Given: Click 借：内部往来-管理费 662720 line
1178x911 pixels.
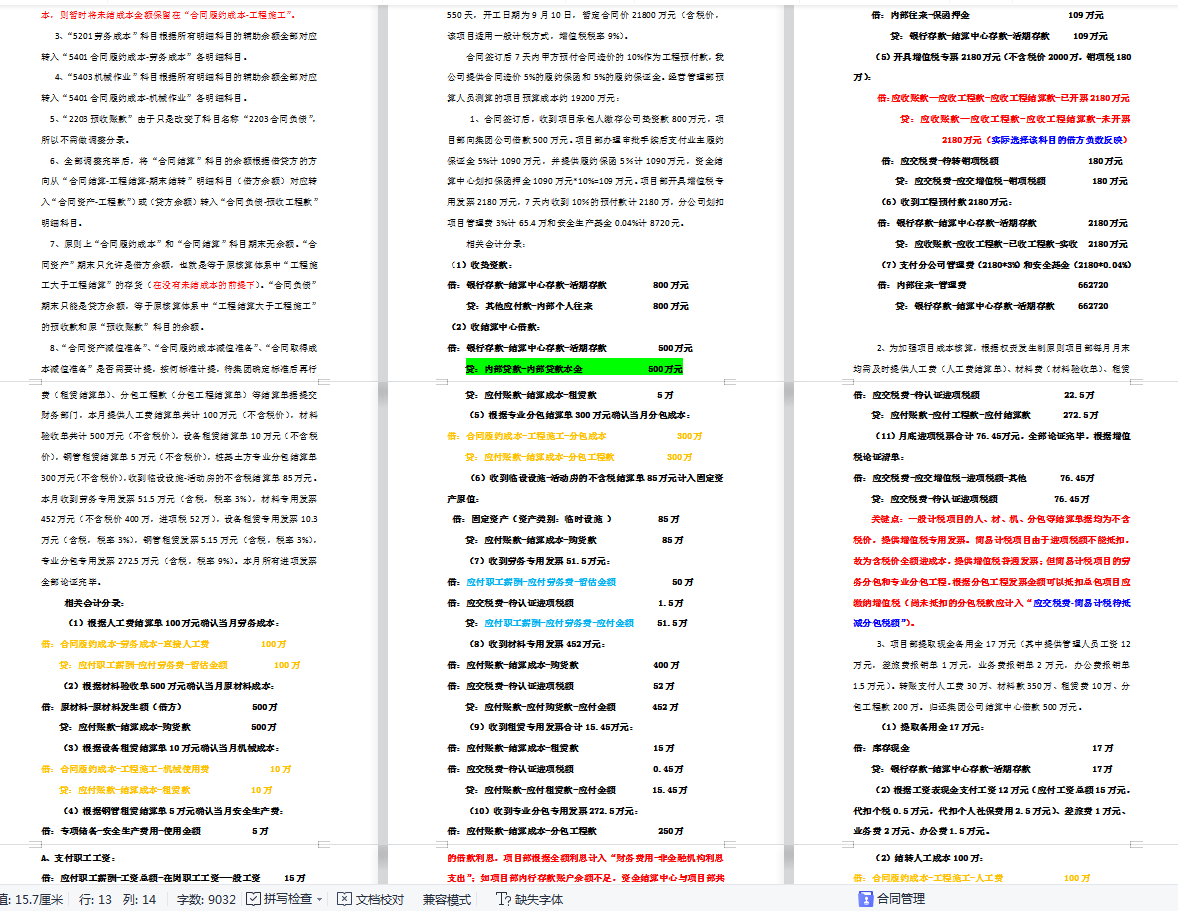Looking at the screenshot, I should [x=992, y=285].
